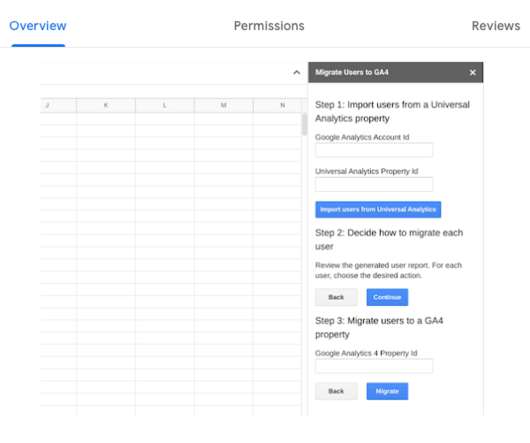Focus the Google Analytics 4 Property Id field
Viewport: 530px width, 443px height.
[374, 366]
